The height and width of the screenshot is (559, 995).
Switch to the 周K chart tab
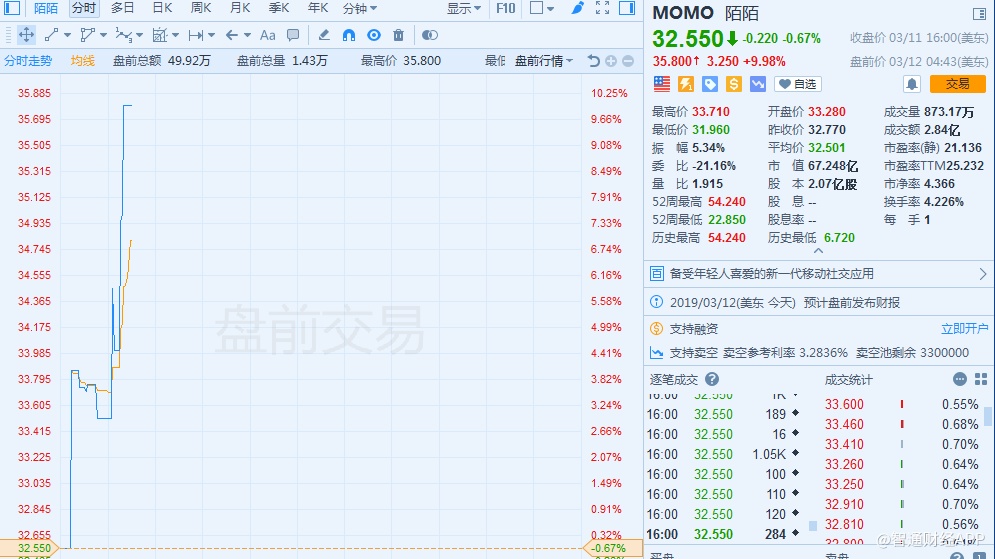(x=201, y=8)
